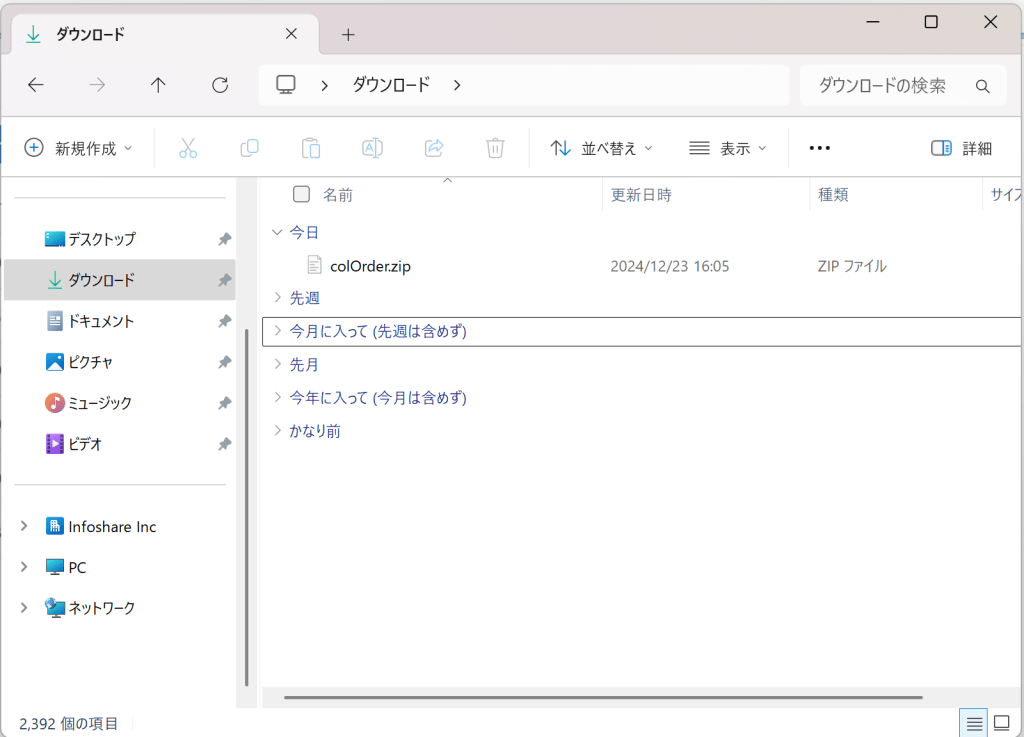Screen dimensions: 1024x737
Task: Open the 表示 view menu
Action: point(728,148)
